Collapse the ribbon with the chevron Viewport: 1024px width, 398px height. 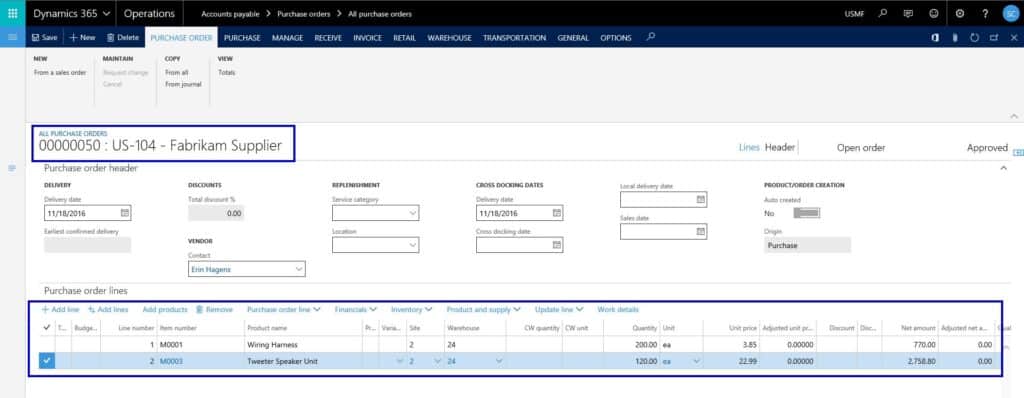pyautogui.click(x=1014, y=116)
